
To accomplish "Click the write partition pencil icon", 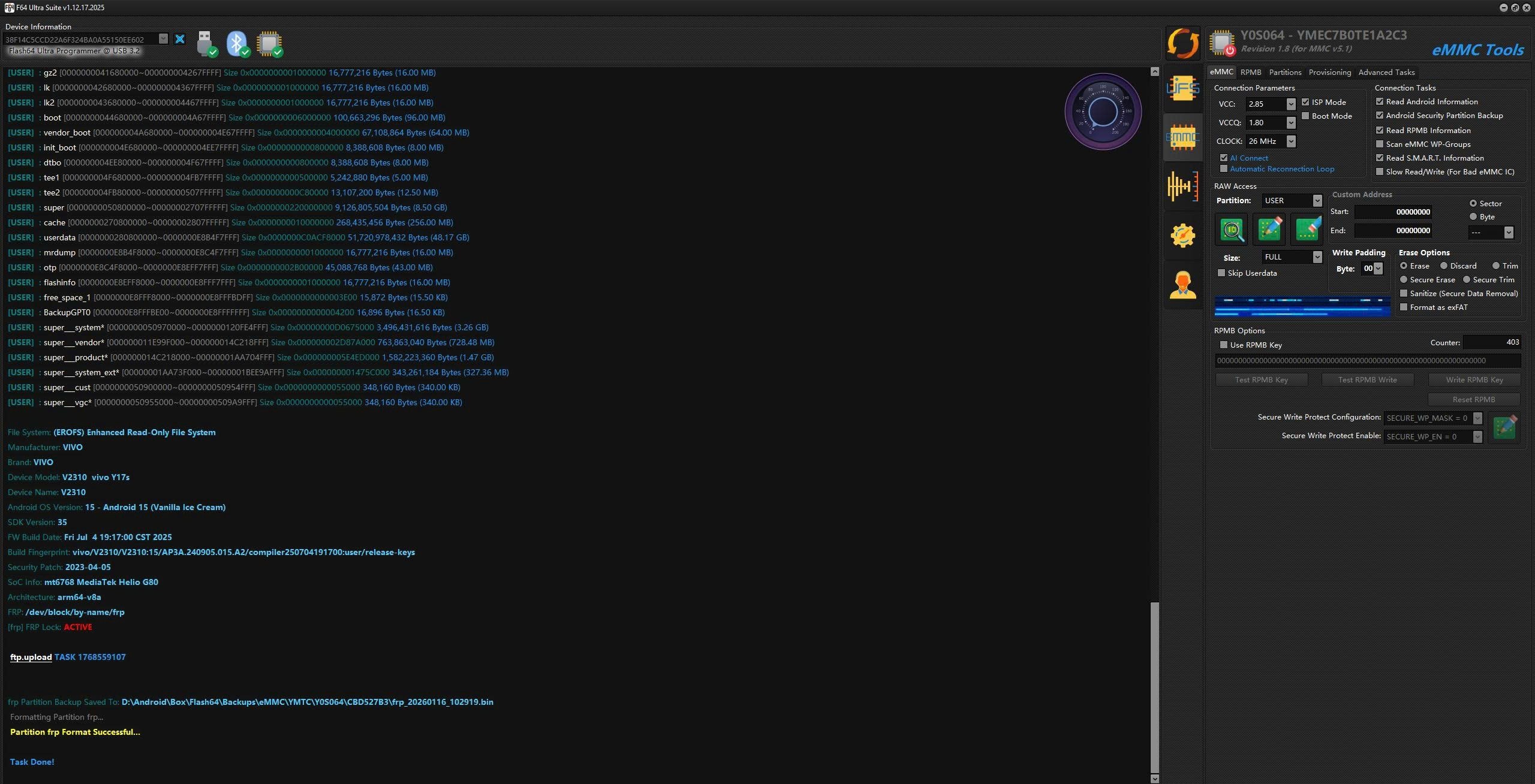I will click(1269, 229).
